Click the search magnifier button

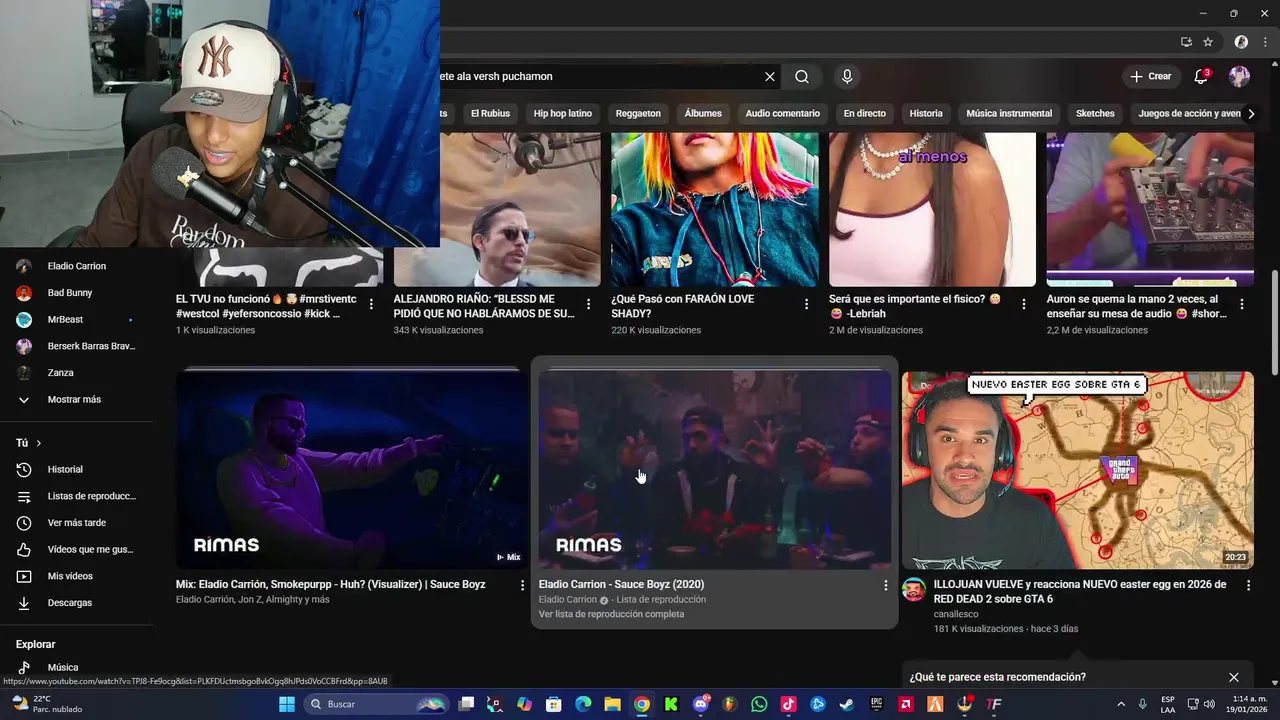pos(802,76)
